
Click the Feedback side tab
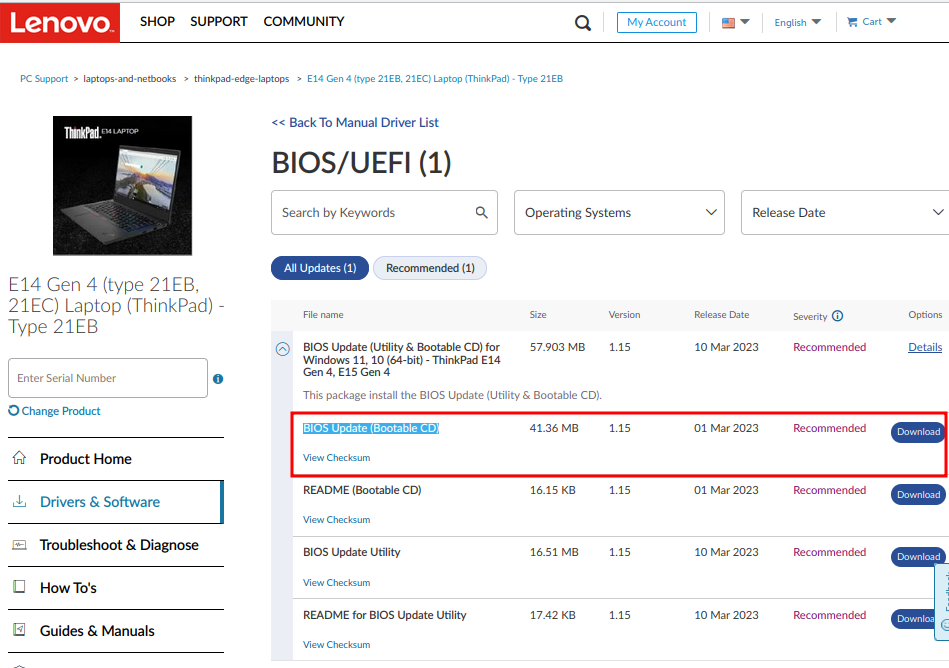click(942, 601)
